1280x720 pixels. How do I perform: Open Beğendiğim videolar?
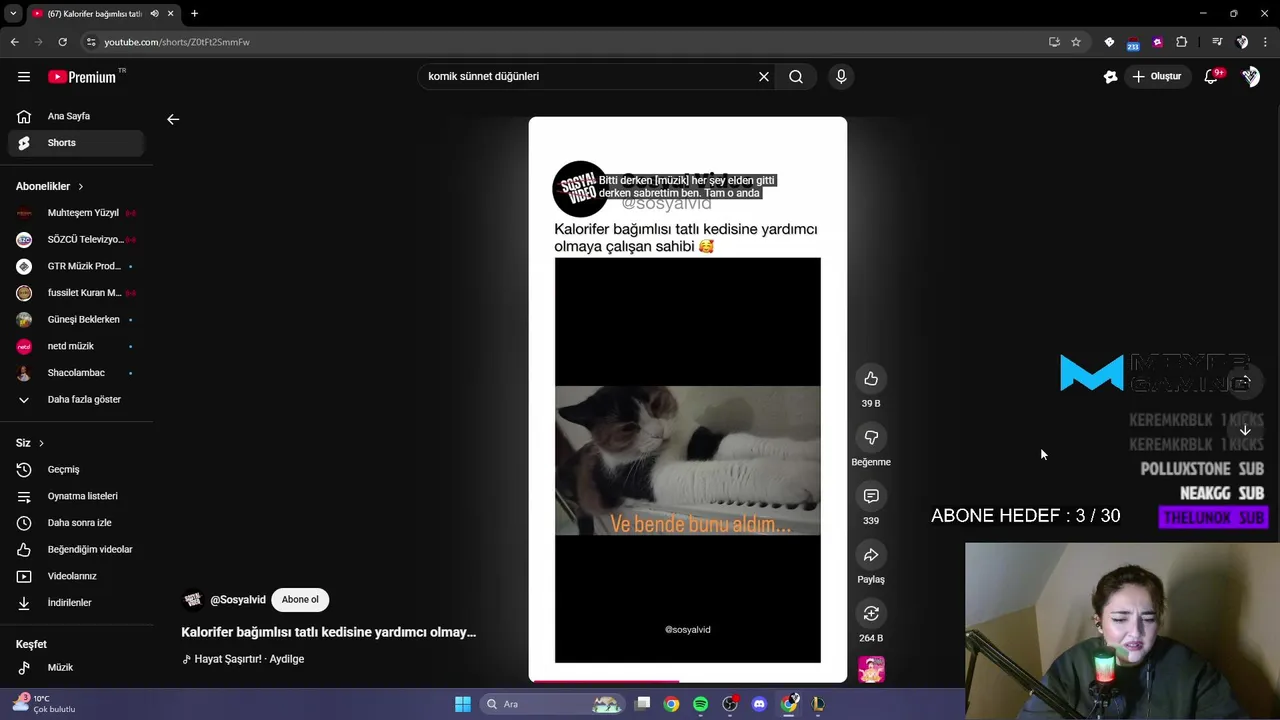pos(76,549)
